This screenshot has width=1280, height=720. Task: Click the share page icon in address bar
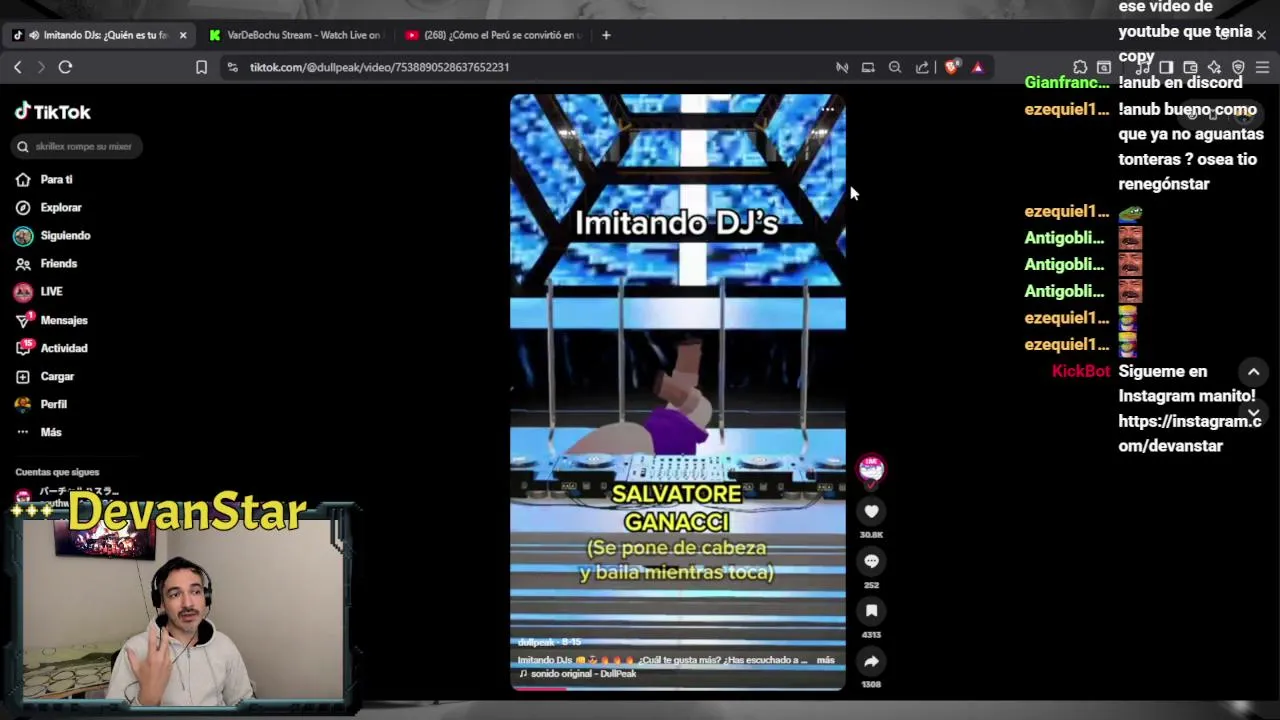922,67
